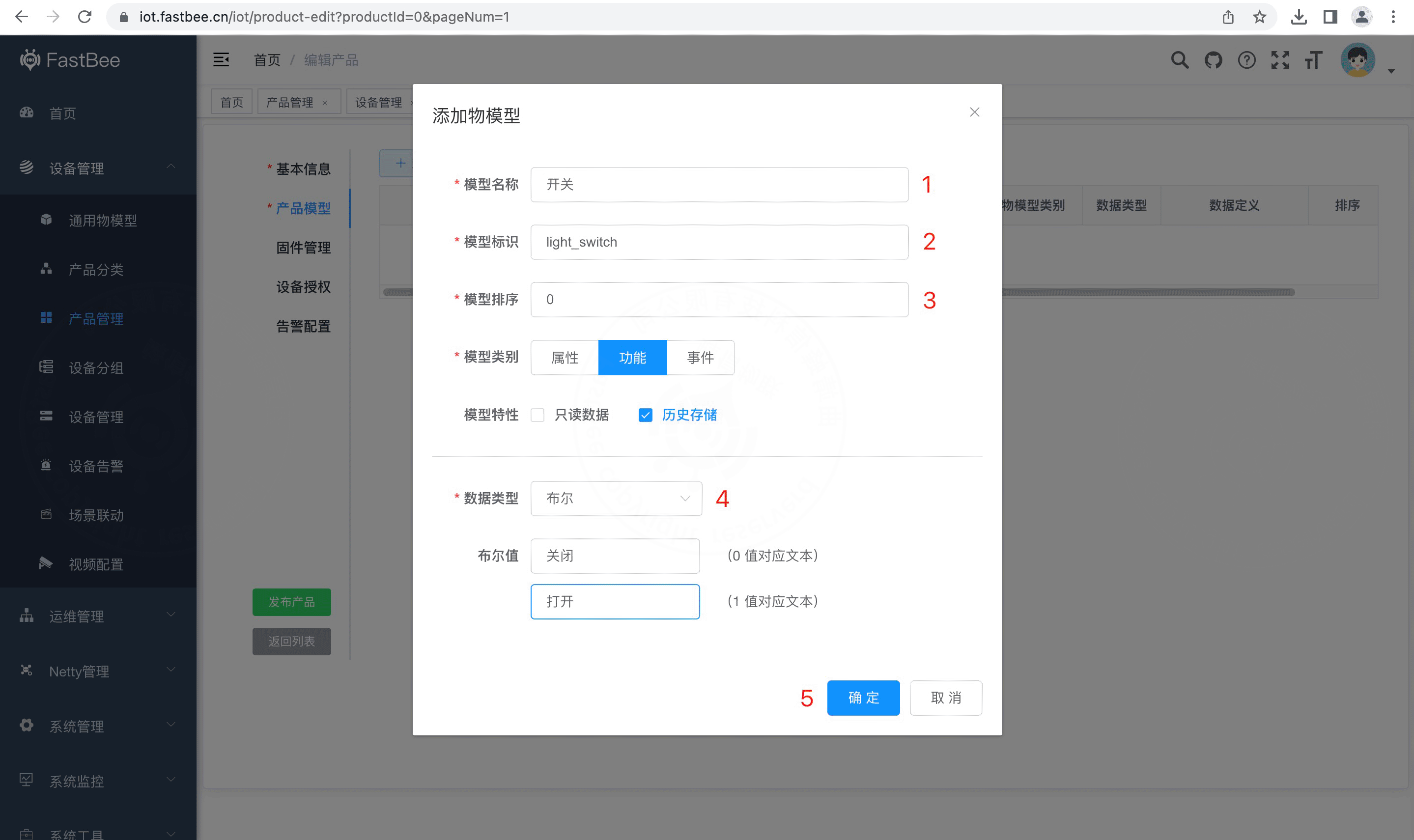Screen dimensions: 1414x840
Task: Open the font size setting icon
Action: point(1313,60)
